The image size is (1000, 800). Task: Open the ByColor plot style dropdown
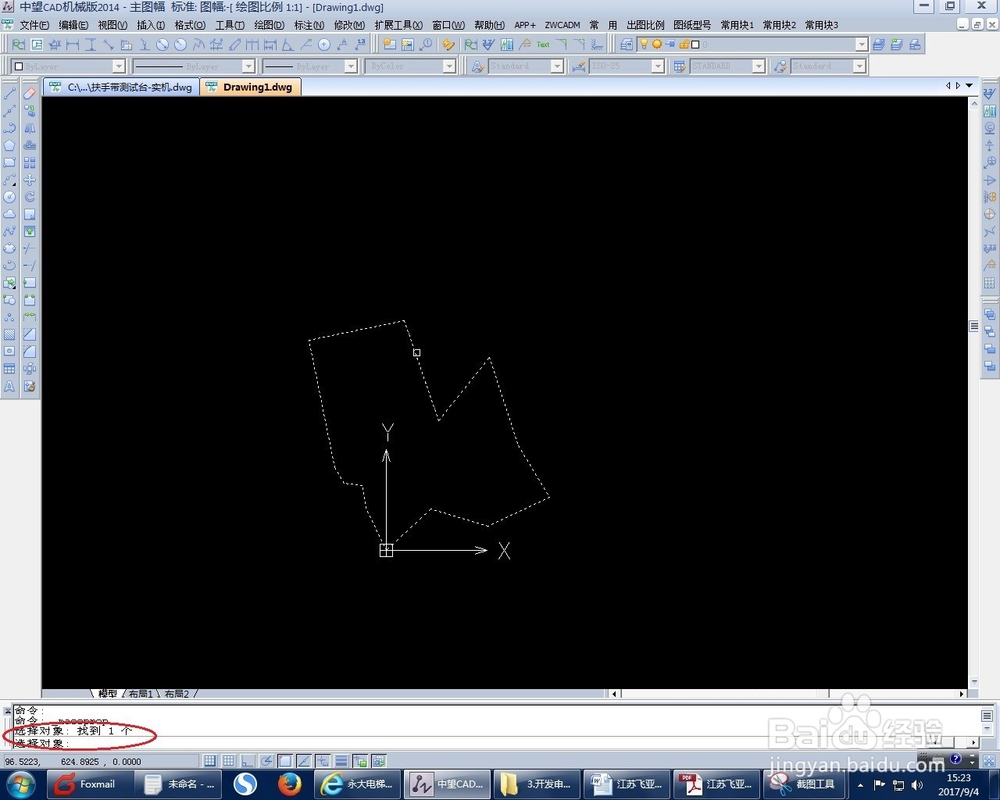[449, 66]
